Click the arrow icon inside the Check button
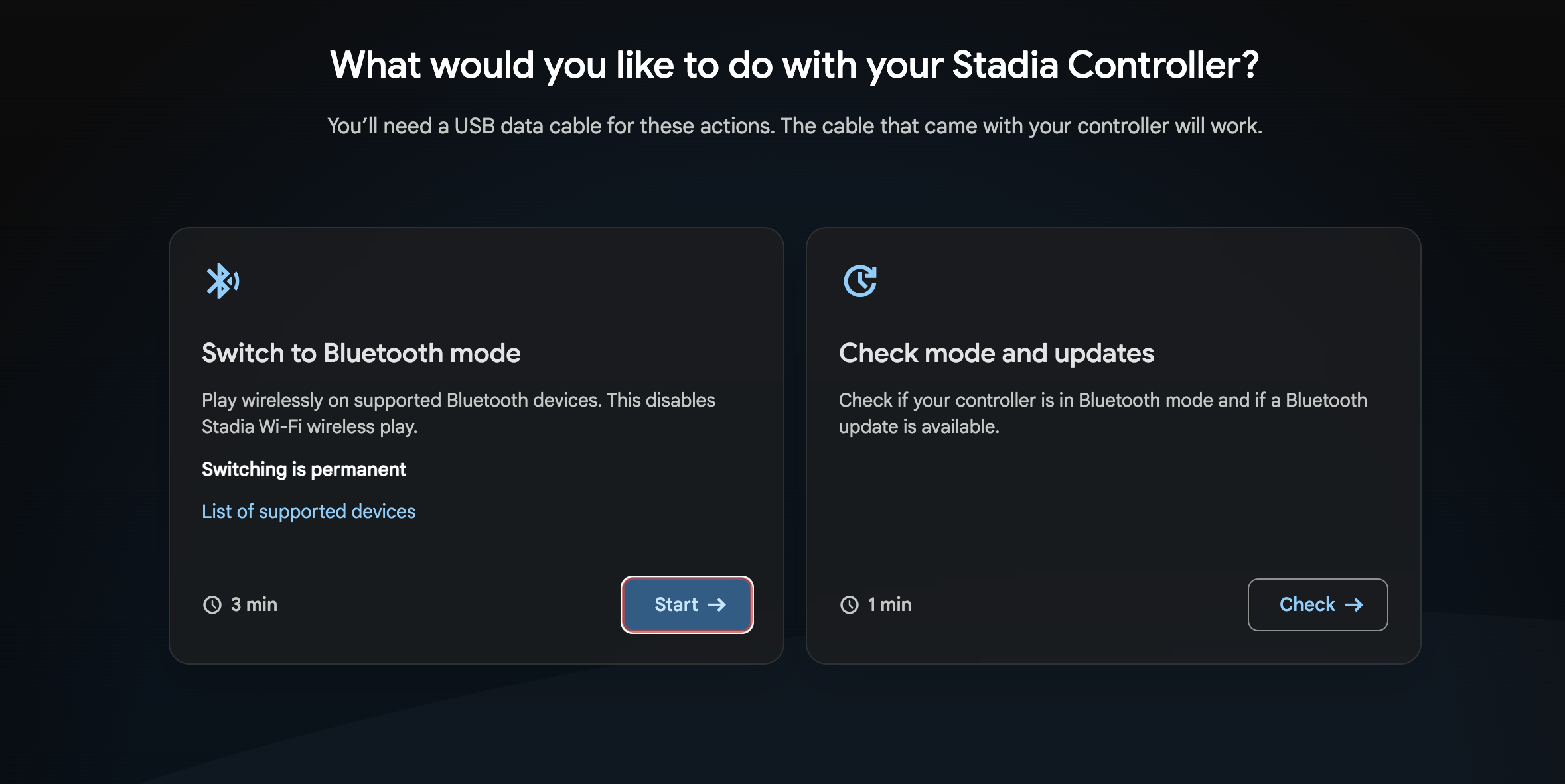The image size is (1565, 784). [1354, 605]
